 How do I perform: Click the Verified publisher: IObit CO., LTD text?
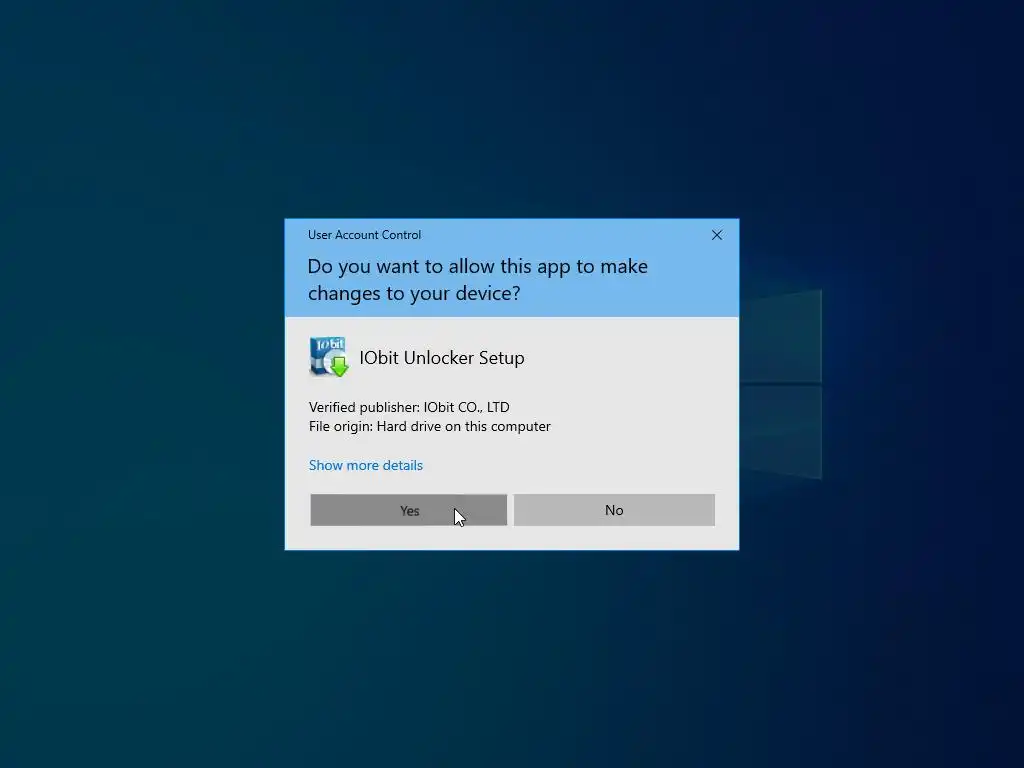tap(409, 407)
